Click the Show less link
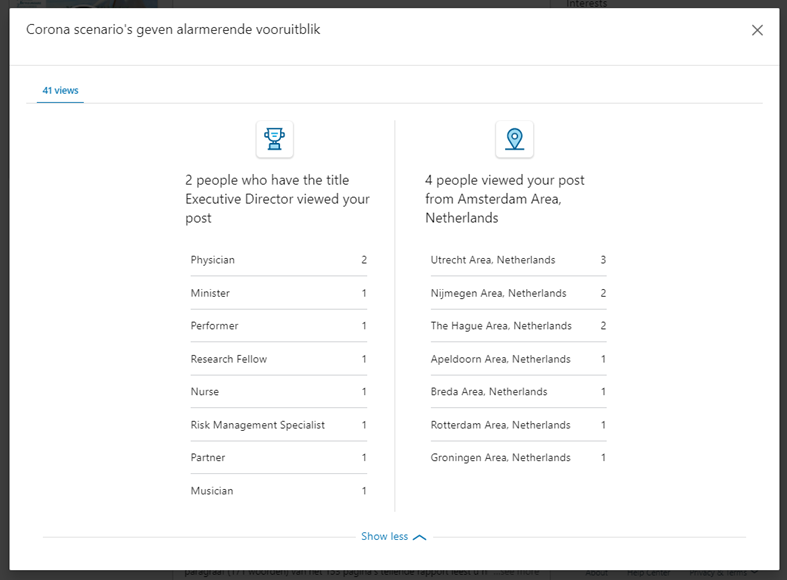Screen dimensions: 787x580 [x=384, y=536]
